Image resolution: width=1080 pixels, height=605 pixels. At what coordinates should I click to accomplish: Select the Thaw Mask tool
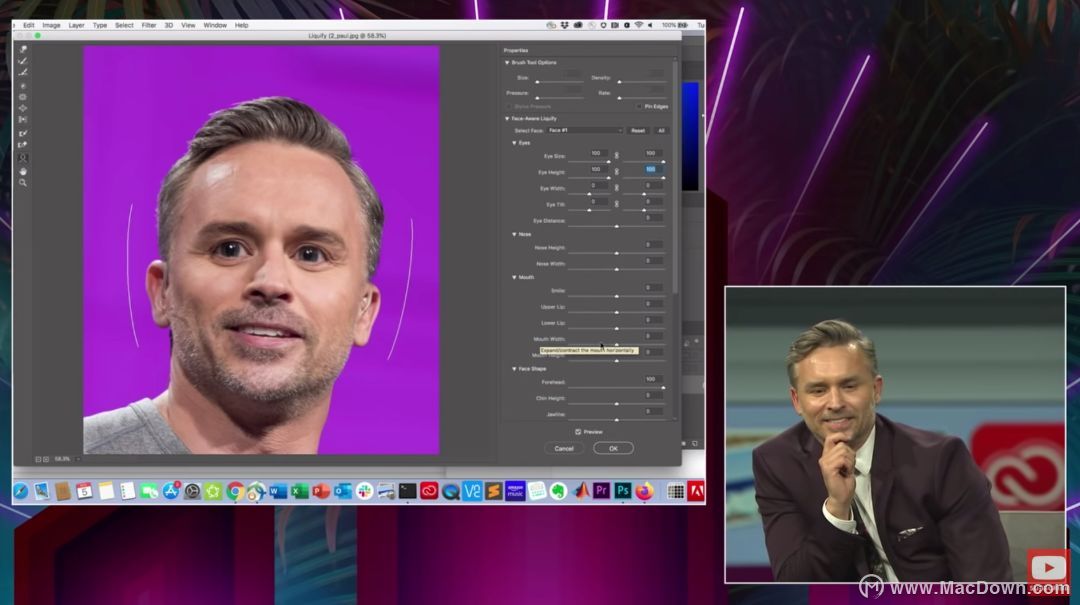[23, 145]
